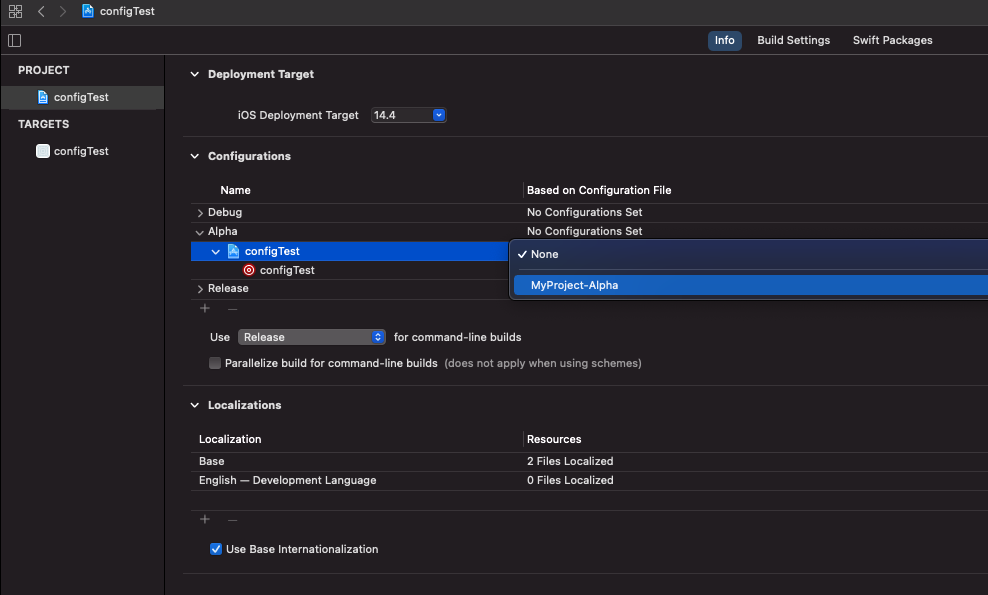This screenshot has height=595, width=988.
Task: Toggle the project and targets sidebar
Action: point(14,41)
